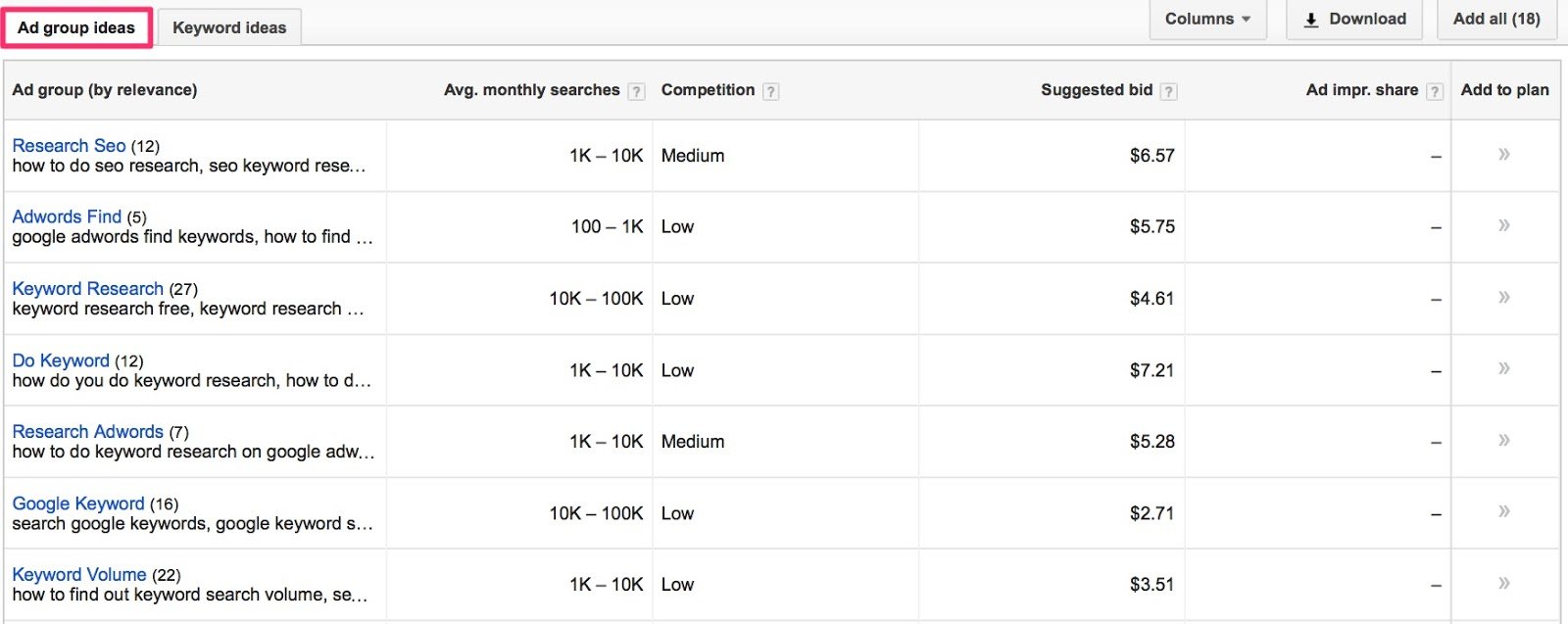Screen dimensions: 1568x624
Task: Add Research Adwords group to plan
Action: pyautogui.click(x=1504, y=440)
